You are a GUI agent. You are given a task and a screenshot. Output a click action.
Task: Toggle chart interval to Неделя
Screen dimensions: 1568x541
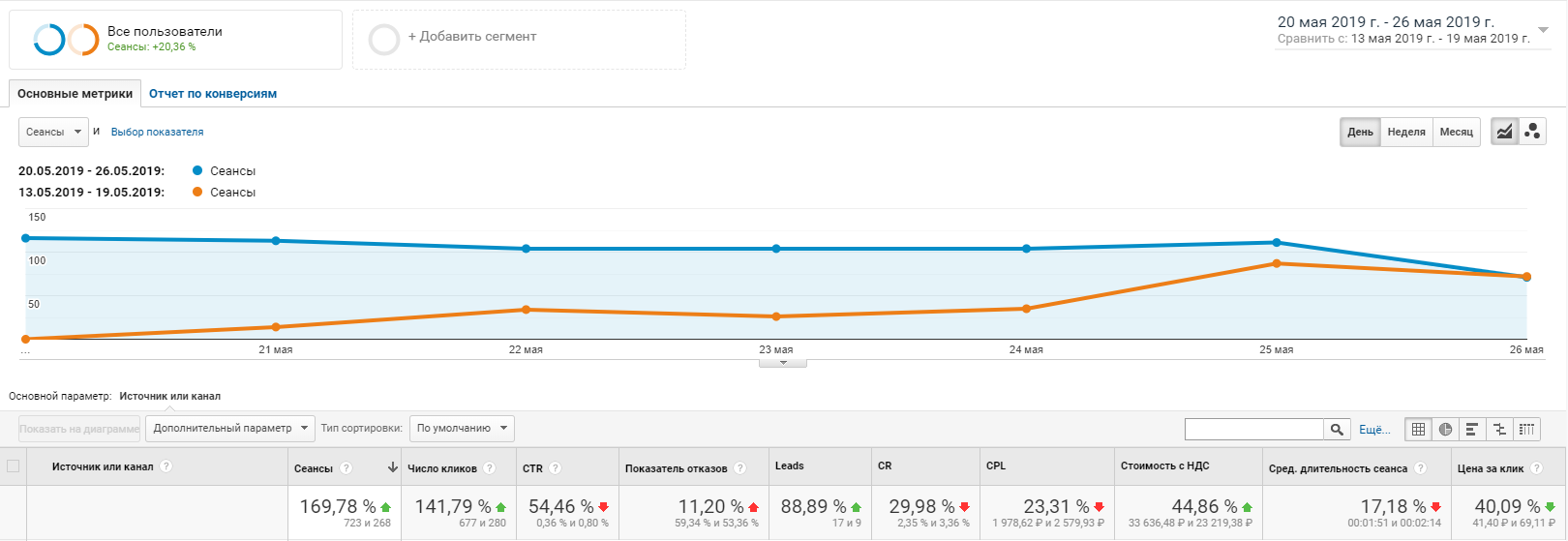(x=1405, y=132)
